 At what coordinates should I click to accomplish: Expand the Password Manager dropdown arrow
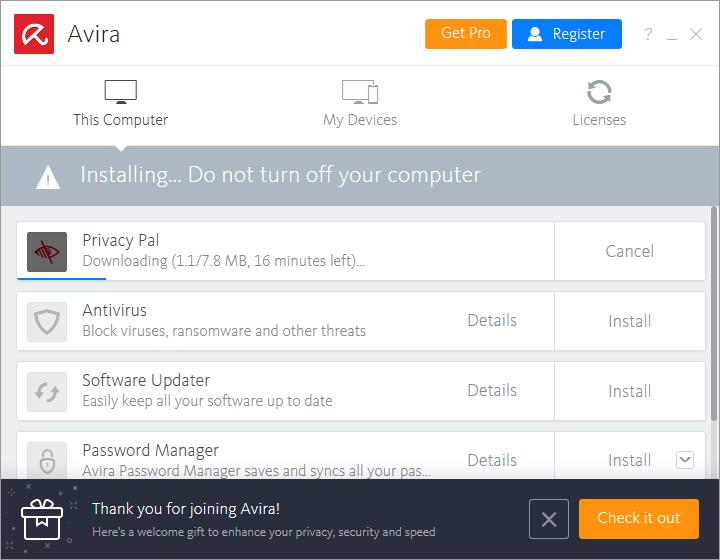click(x=684, y=460)
